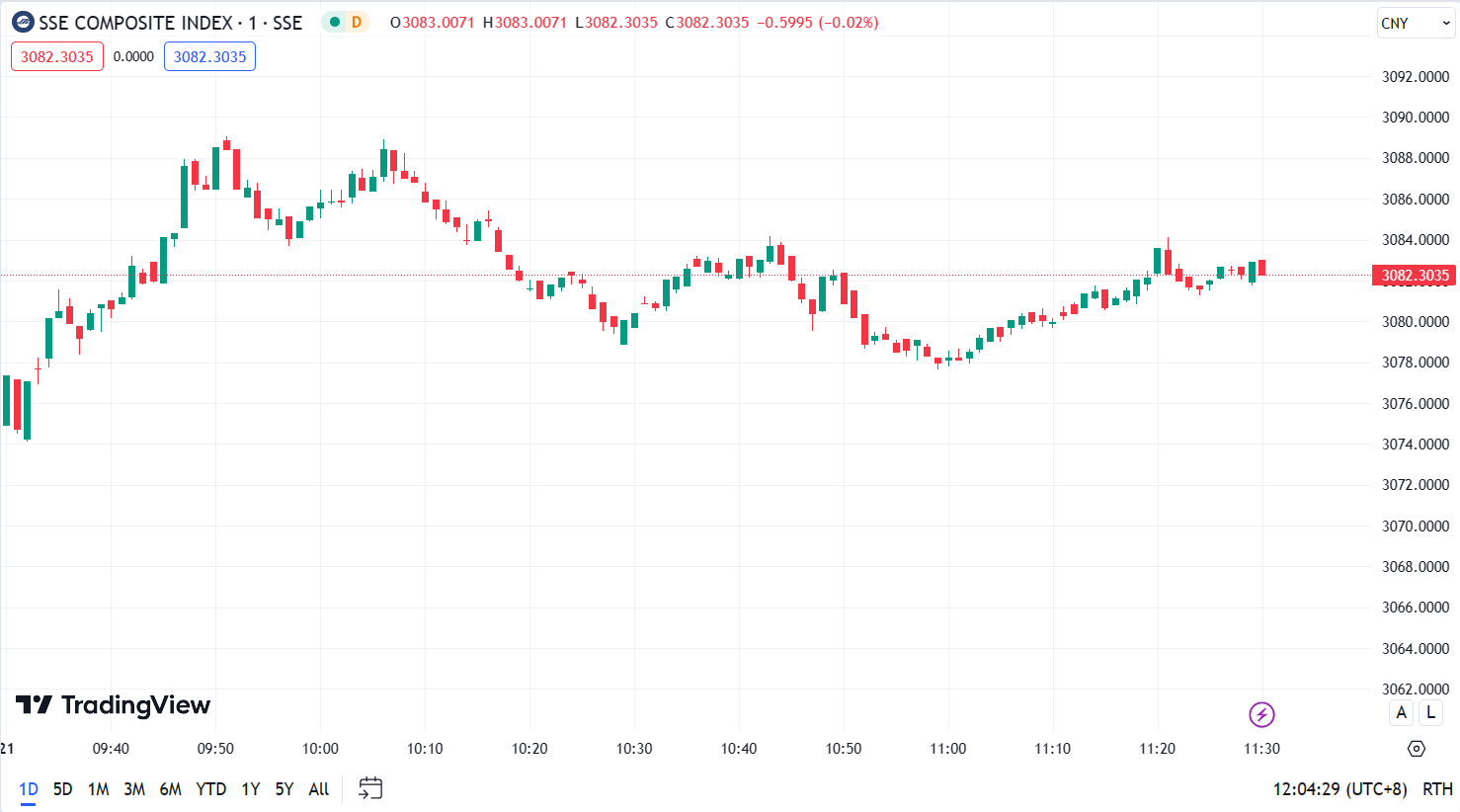This screenshot has width=1460, height=812.
Task: Open the CNY currency dropdown
Action: [1415, 23]
